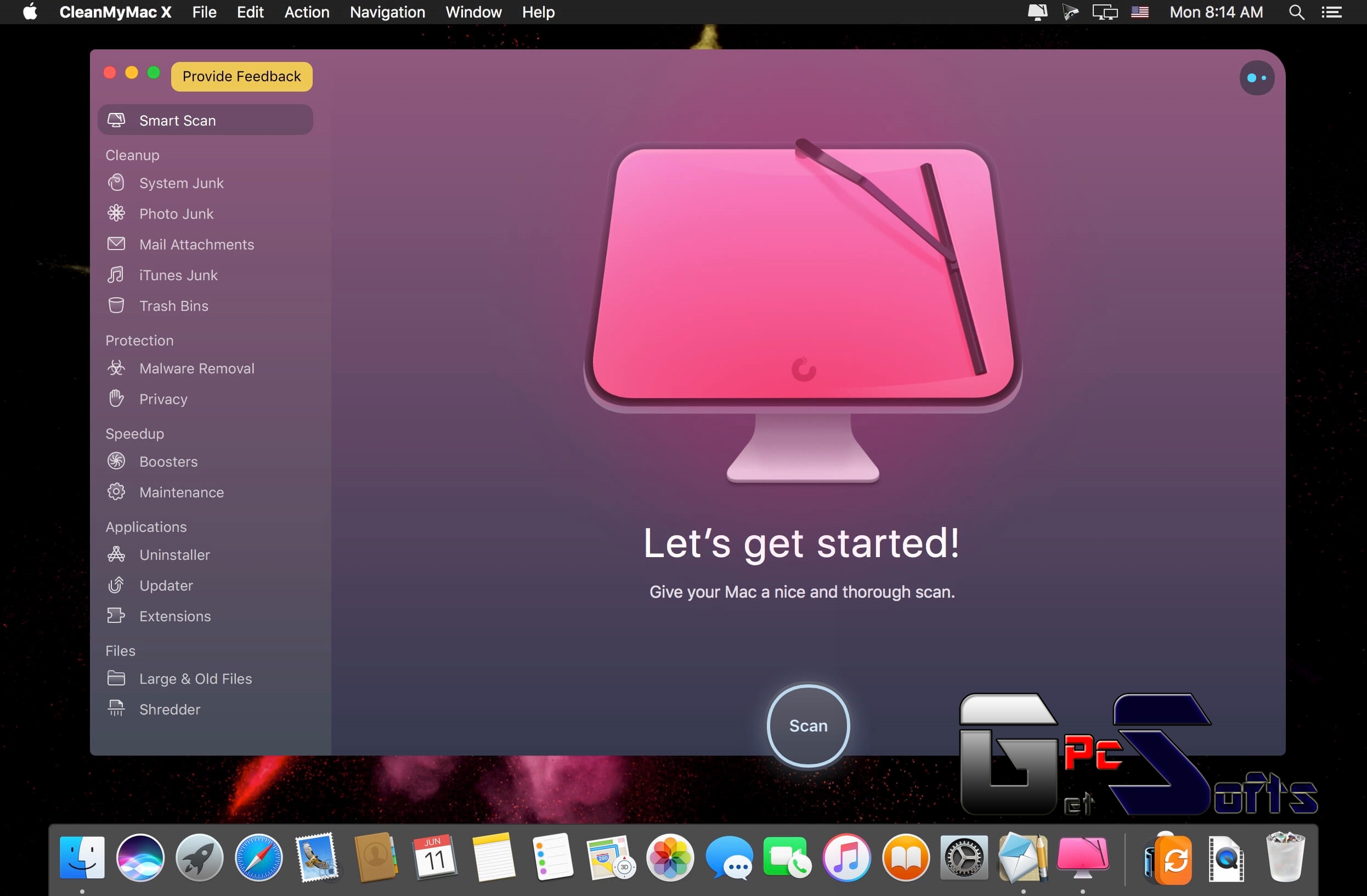Open Music app from the Dock
This screenshot has width=1367, height=896.
click(x=846, y=858)
